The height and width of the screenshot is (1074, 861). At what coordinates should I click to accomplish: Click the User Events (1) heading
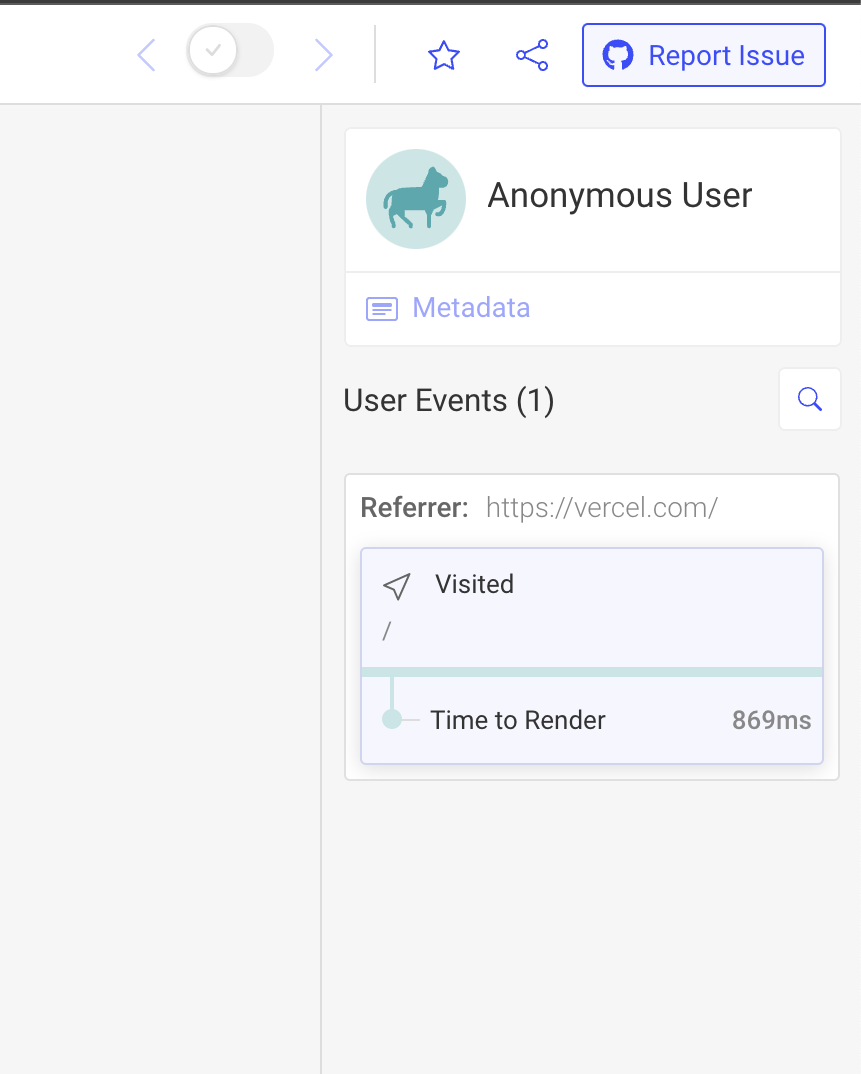(x=449, y=400)
